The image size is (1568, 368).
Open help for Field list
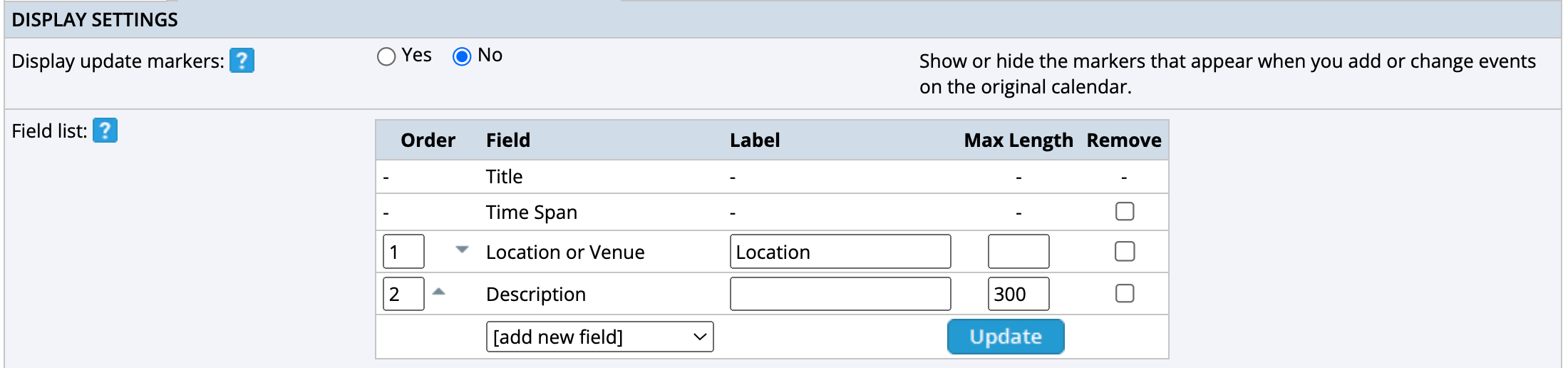coord(105,131)
